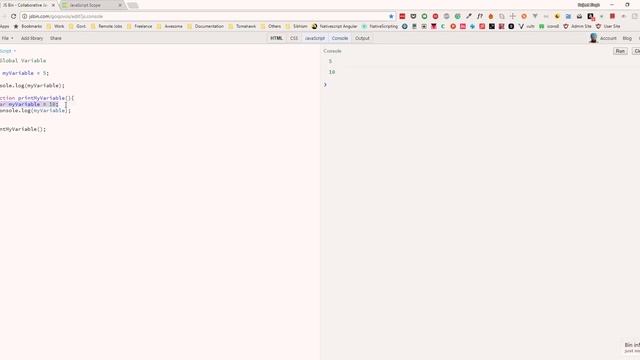Open the Sikhism bookmarks folder
Screen dimensions: 640x360
tap(296, 26)
